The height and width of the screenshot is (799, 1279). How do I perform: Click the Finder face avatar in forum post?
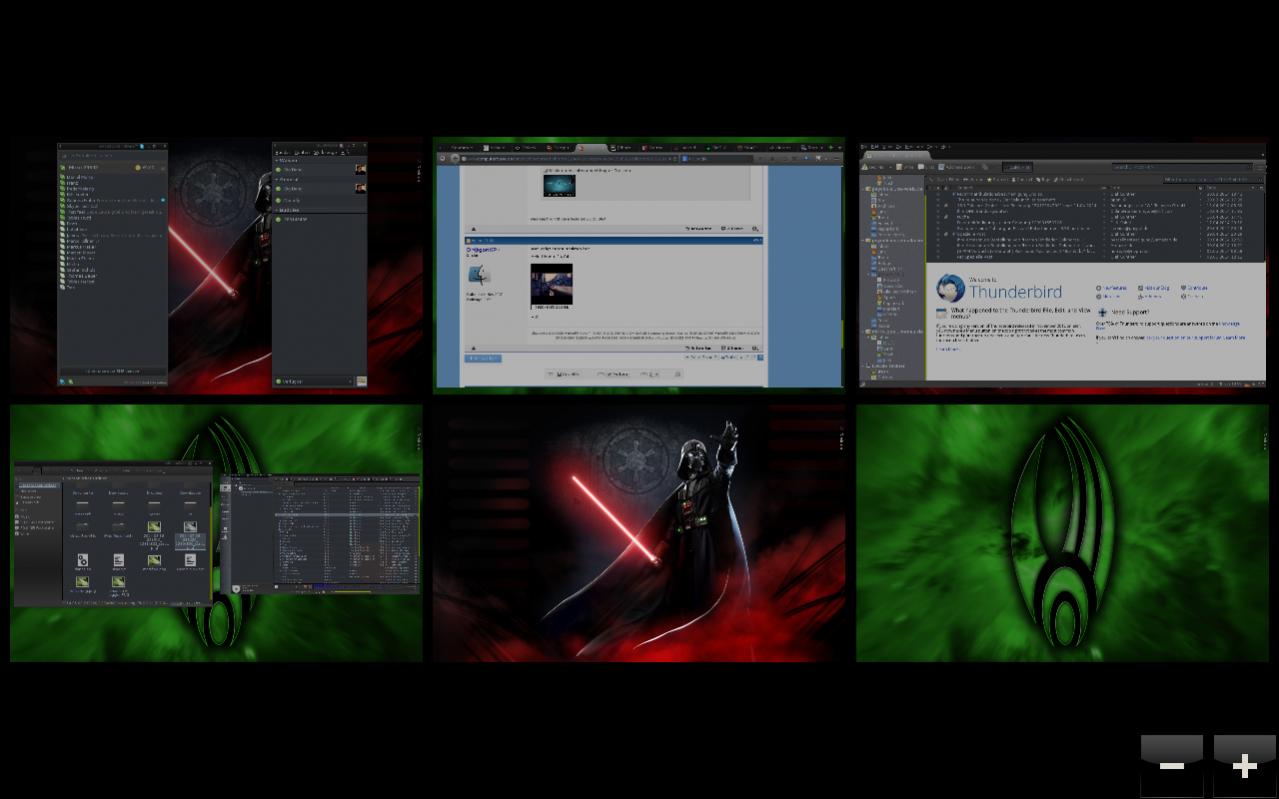pos(480,275)
